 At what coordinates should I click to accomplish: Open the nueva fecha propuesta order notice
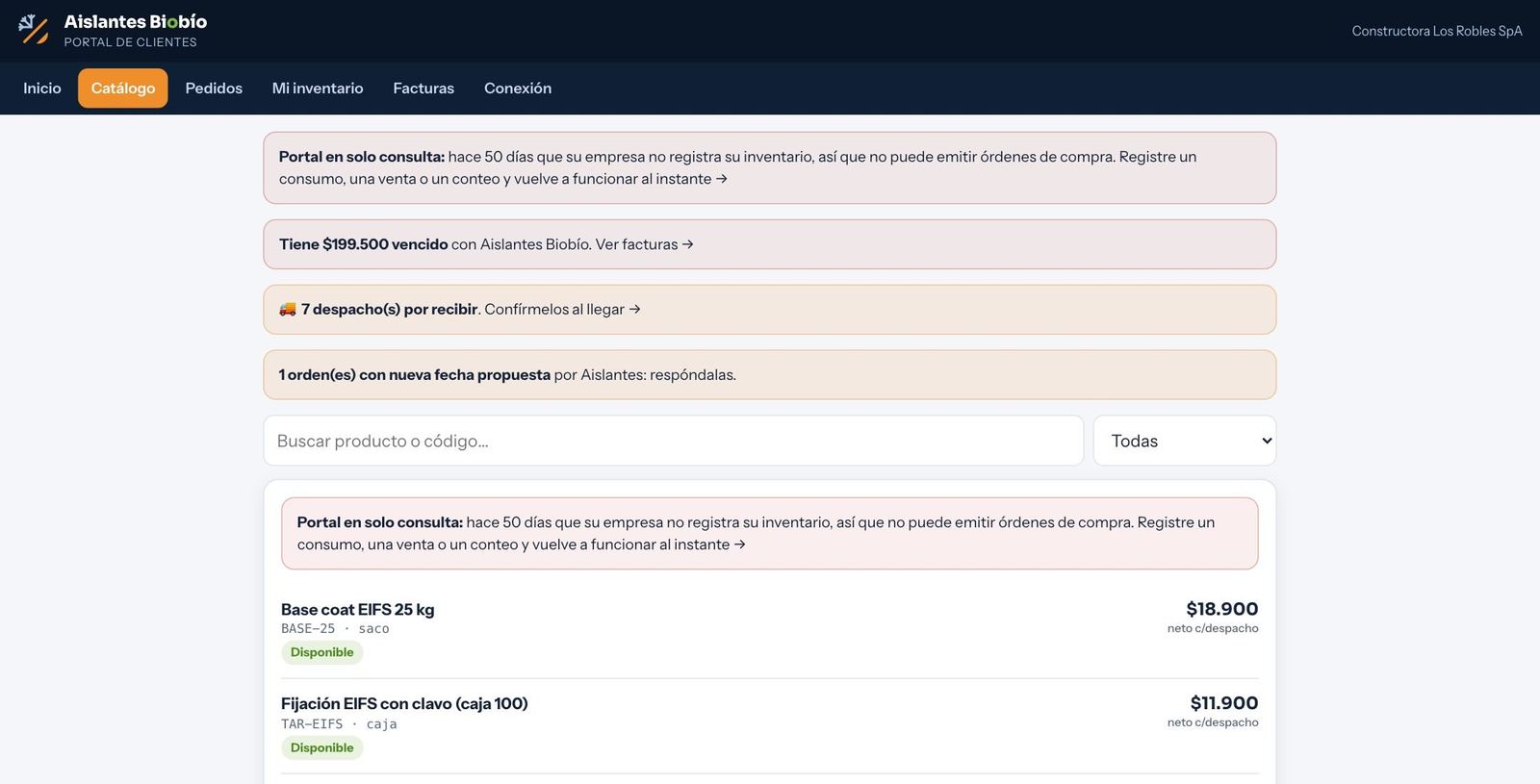tap(770, 374)
